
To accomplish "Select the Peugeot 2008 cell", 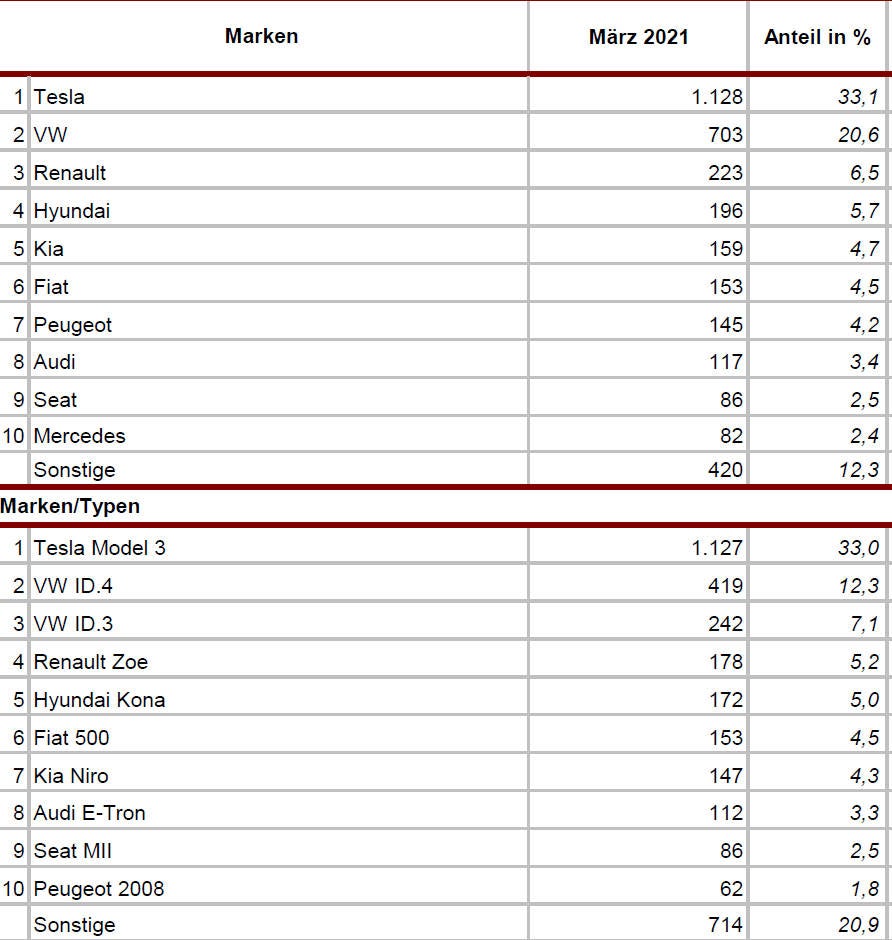I will tap(99, 888).
